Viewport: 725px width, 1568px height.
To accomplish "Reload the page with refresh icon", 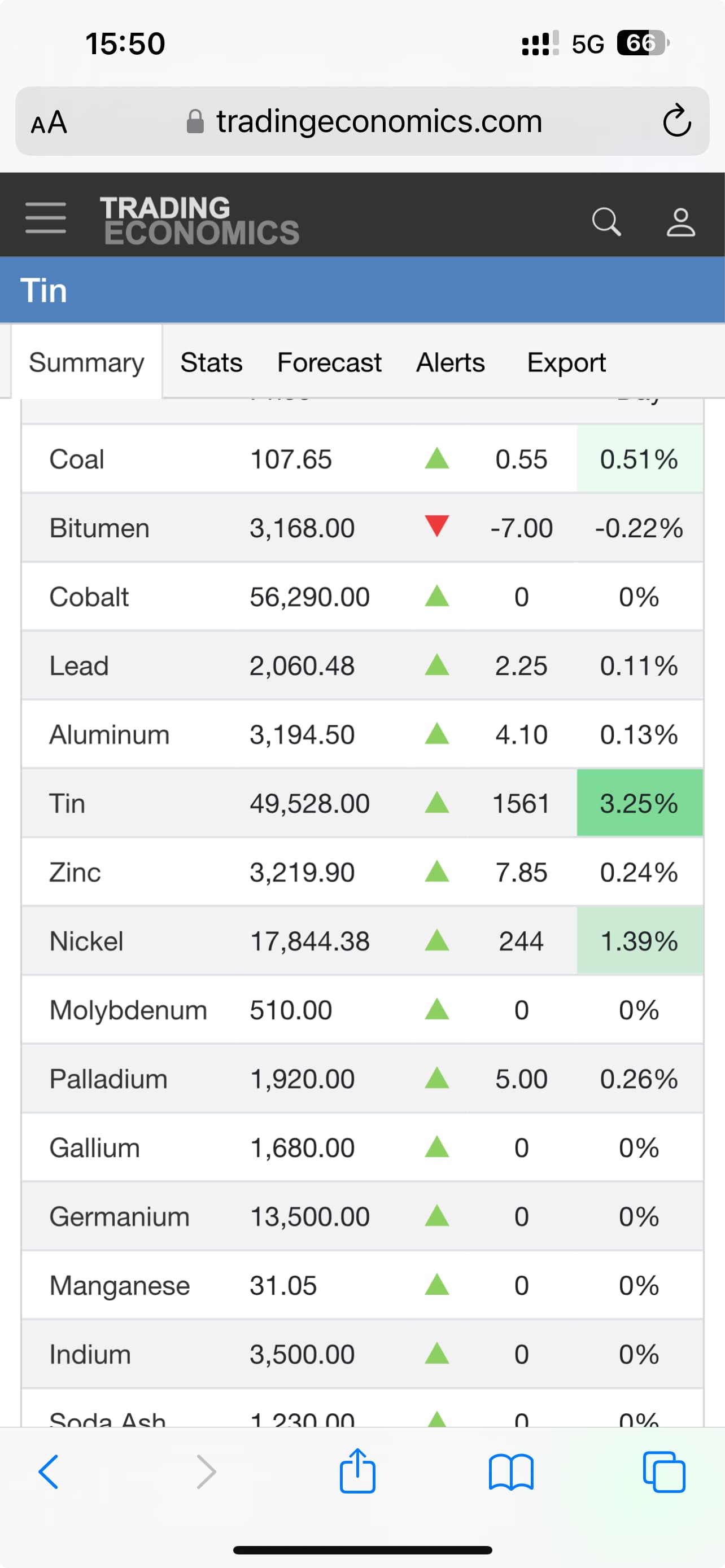I will pos(676,121).
